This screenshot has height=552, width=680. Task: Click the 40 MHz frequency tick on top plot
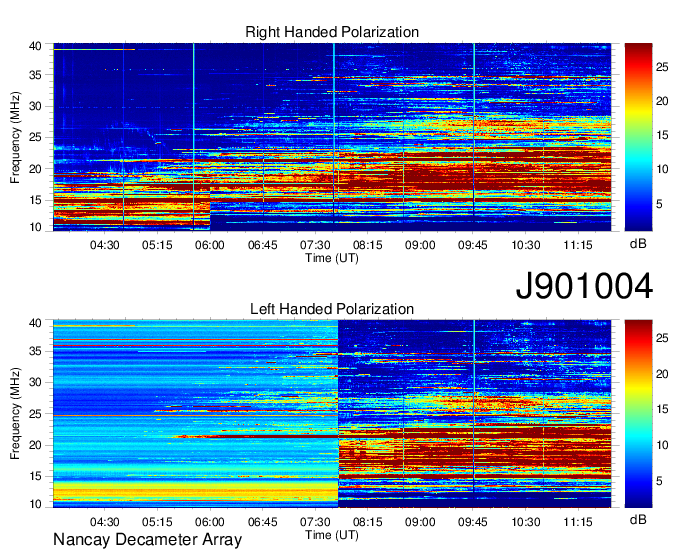coord(36,46)
